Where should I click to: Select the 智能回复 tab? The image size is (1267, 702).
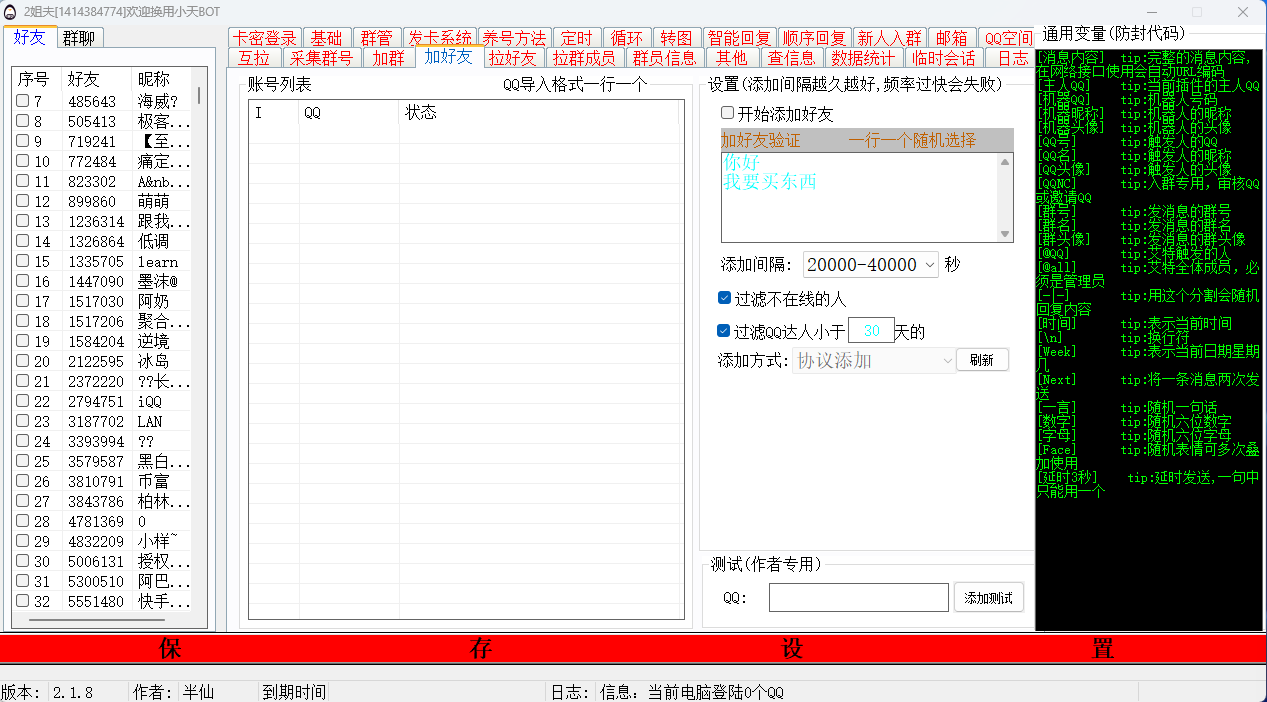click(x=739, y=38)
